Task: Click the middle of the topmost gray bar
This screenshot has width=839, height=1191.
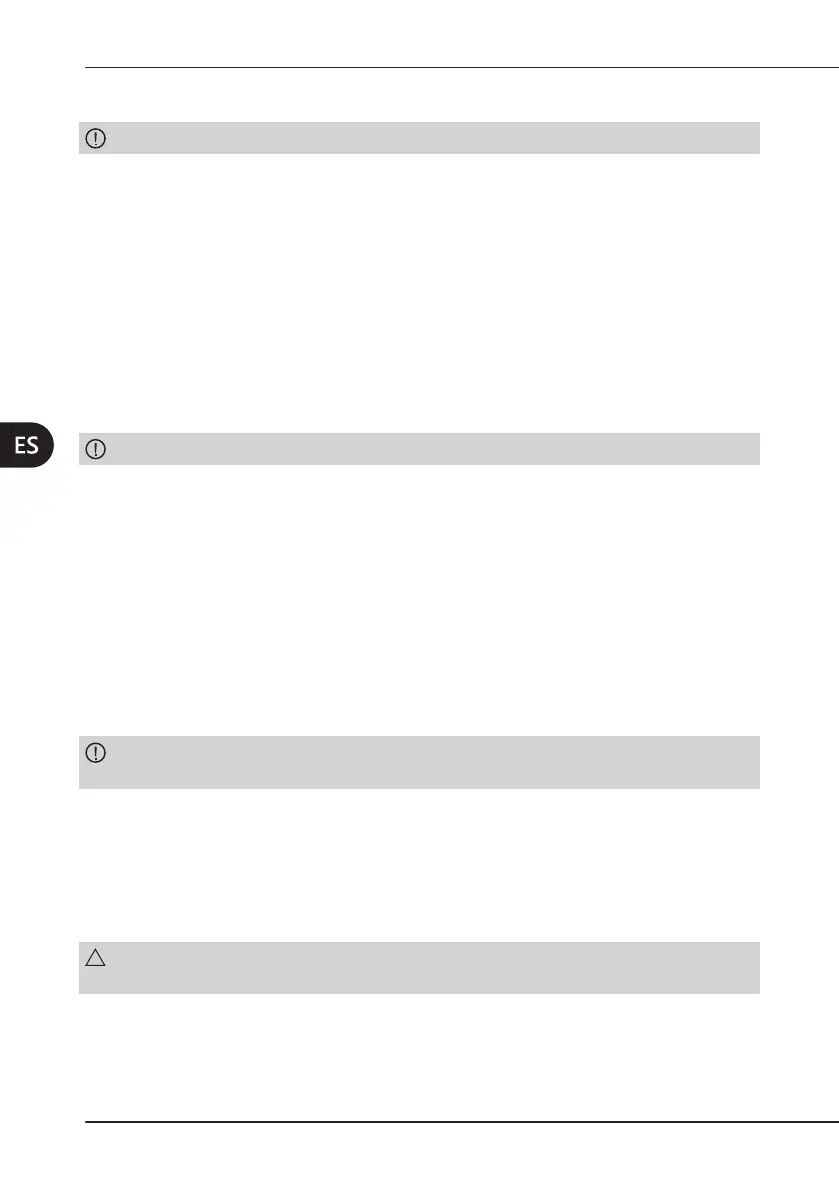Action: tap(419, 138)
